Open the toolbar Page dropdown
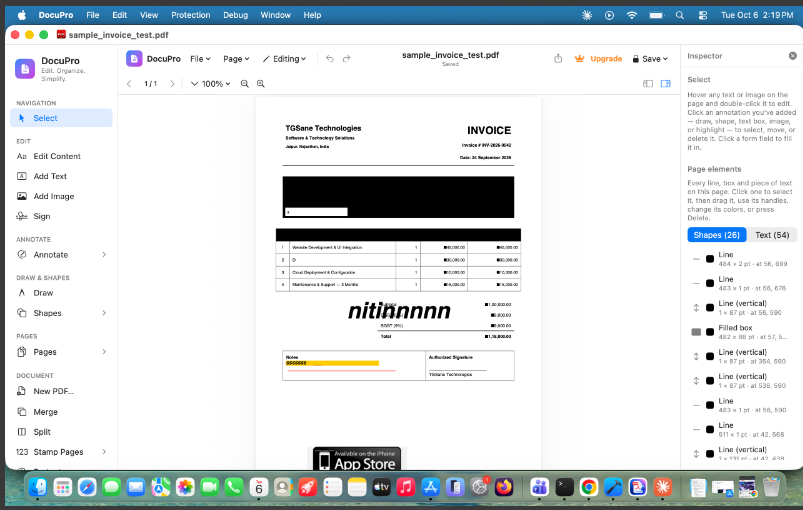 click(x=236, y=59)
